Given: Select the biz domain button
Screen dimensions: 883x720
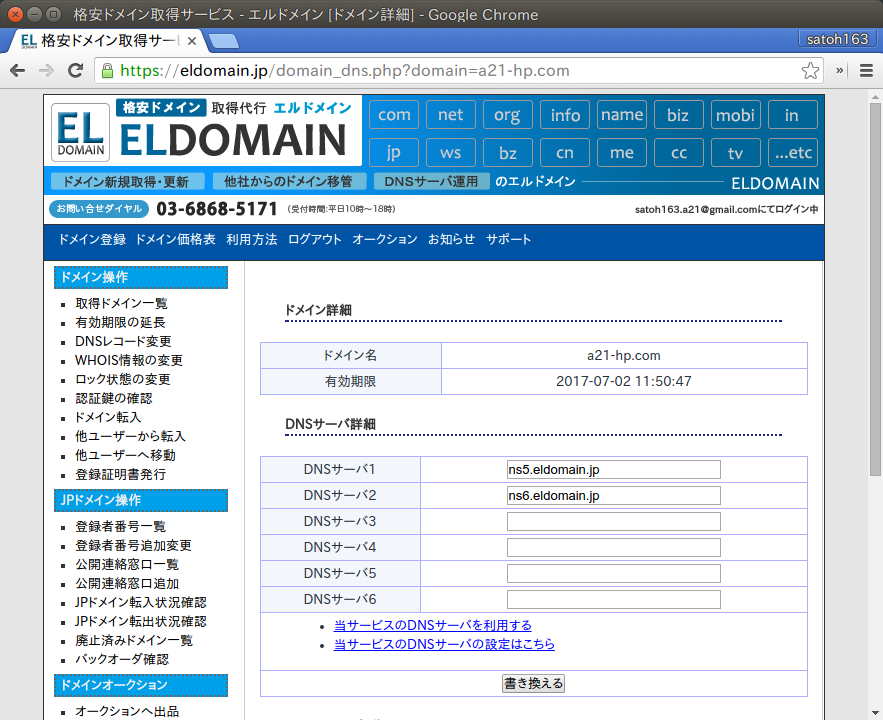Looking at the screenshot, I should click(679, 115).
